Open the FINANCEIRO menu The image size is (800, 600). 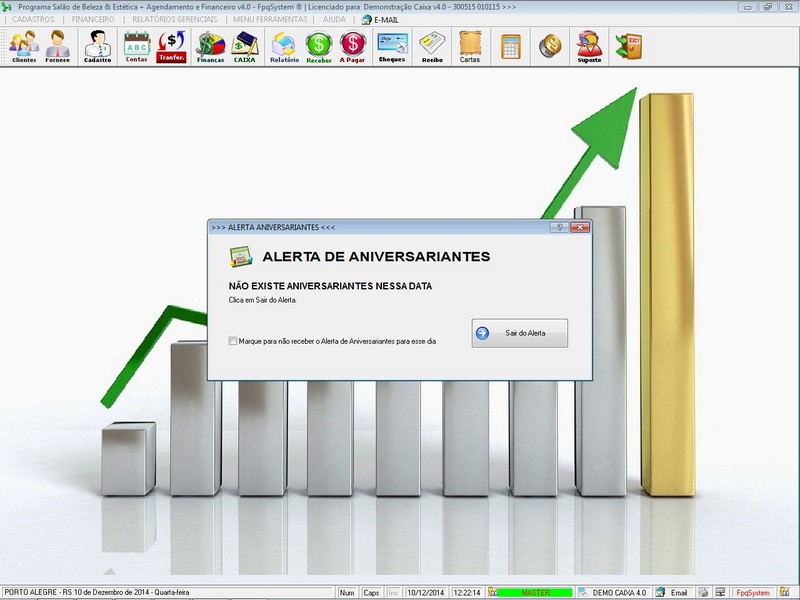pyautogui.click(x=93, y=19)
